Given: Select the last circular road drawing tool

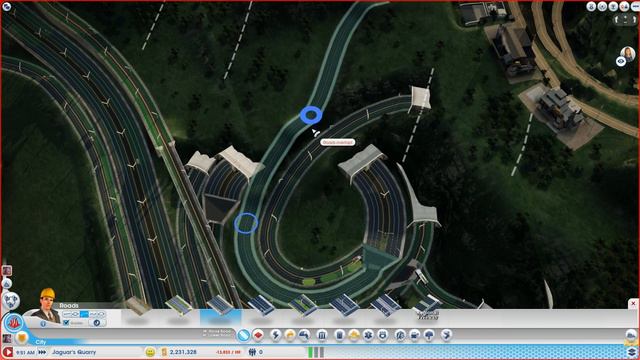Looking at the screenshot, I should (101, 314).
